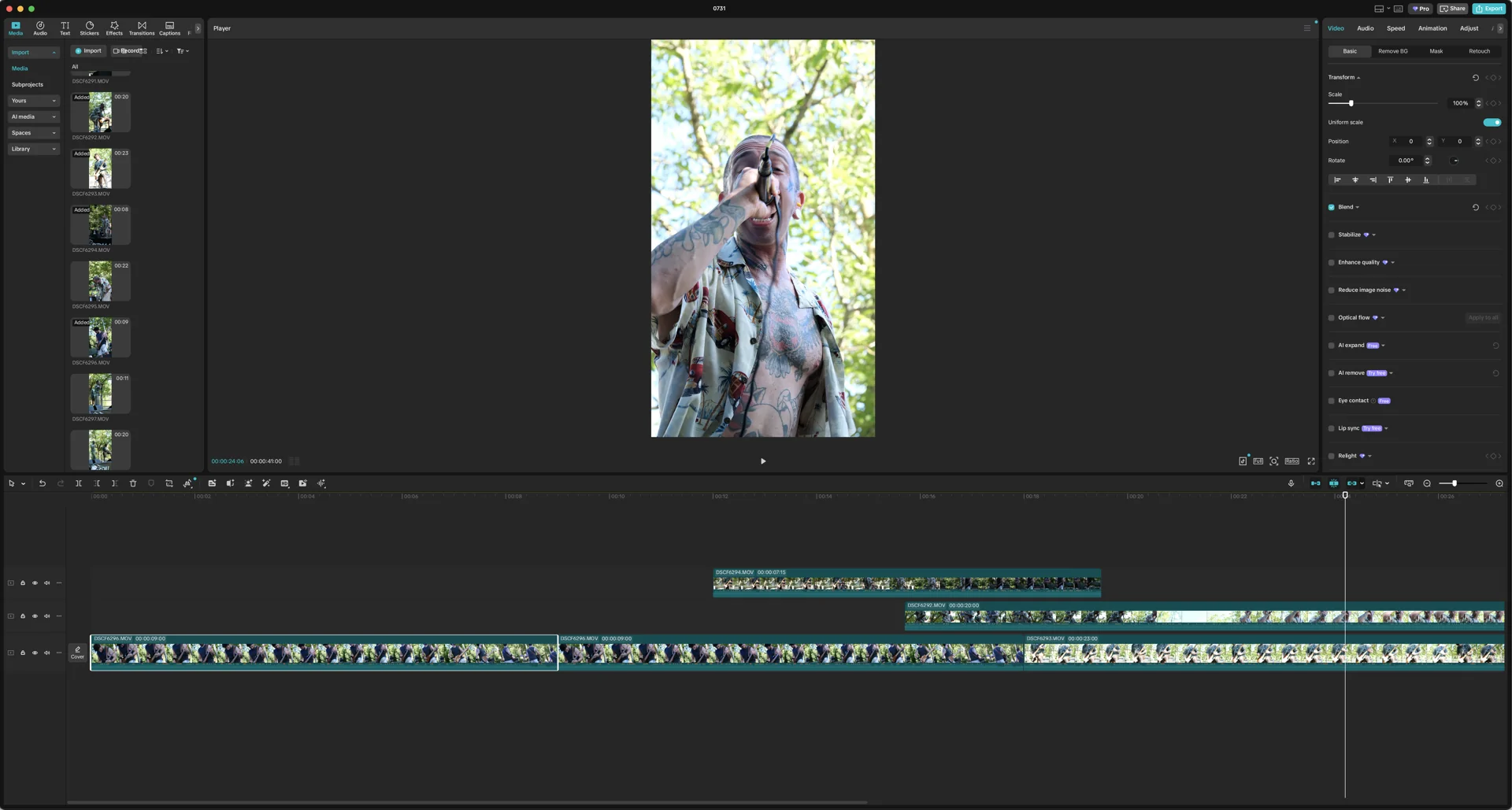Viewport: 1512px width, 810px height.
Task: Click the timeline zoom out magnifier icon
Action: tap(1427, 483)
